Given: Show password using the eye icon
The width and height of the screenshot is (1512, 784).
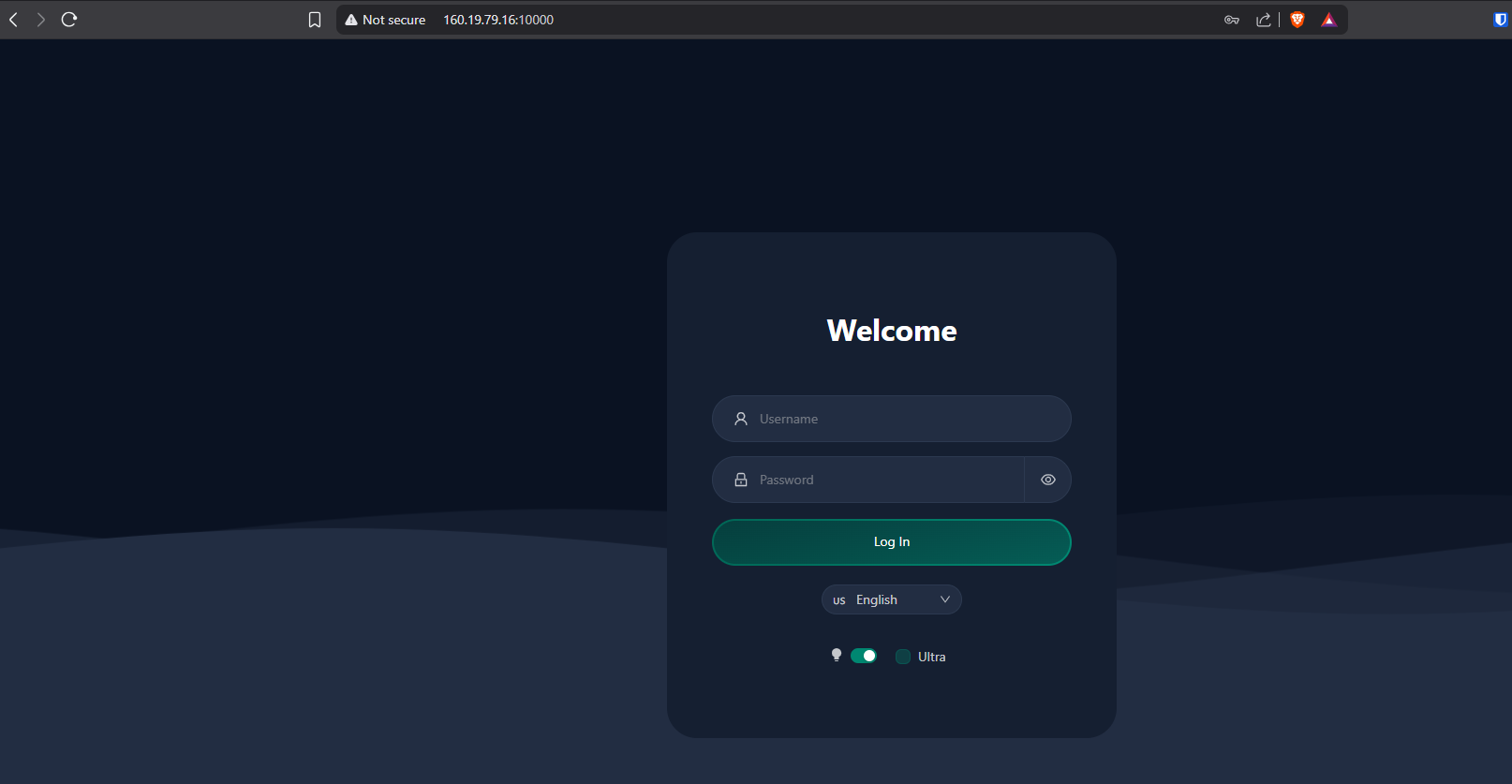Looking at the screenshot, I should pos(1048,480).
